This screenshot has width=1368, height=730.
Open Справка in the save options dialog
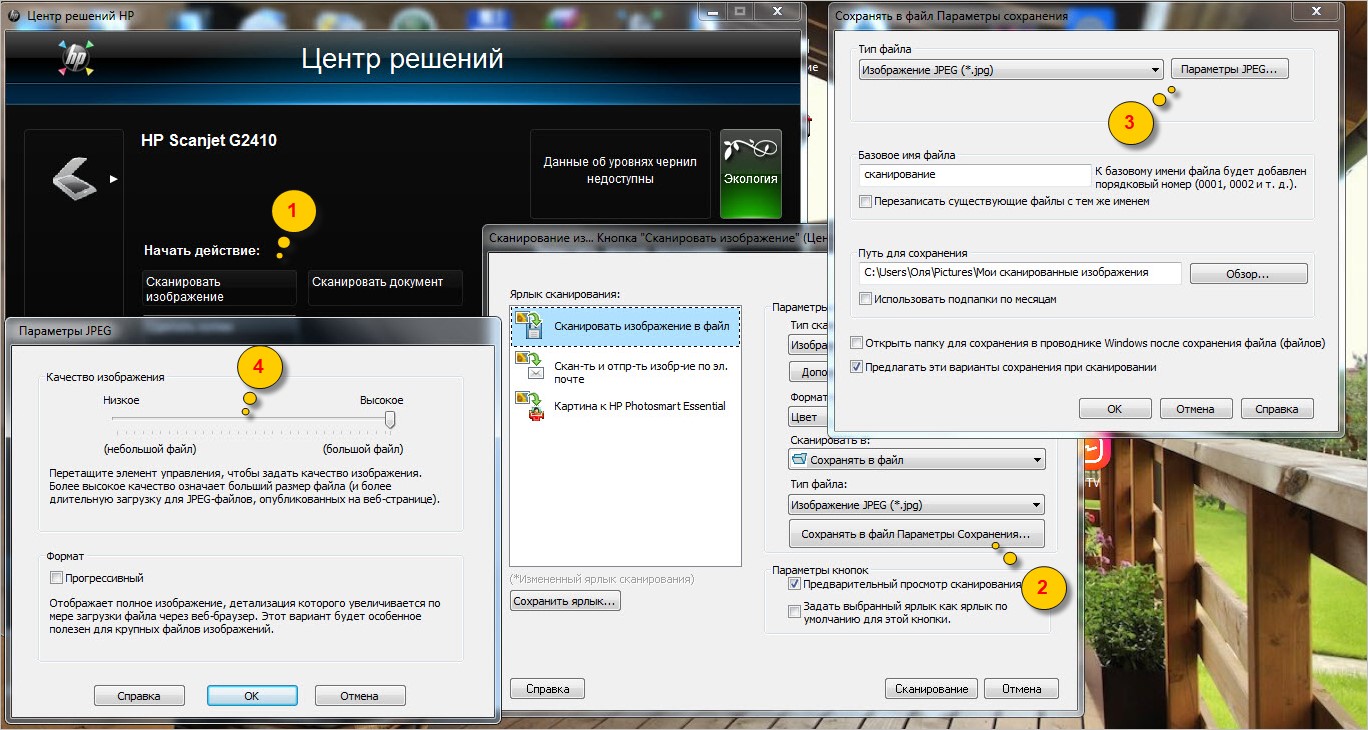pos(1277,409)
